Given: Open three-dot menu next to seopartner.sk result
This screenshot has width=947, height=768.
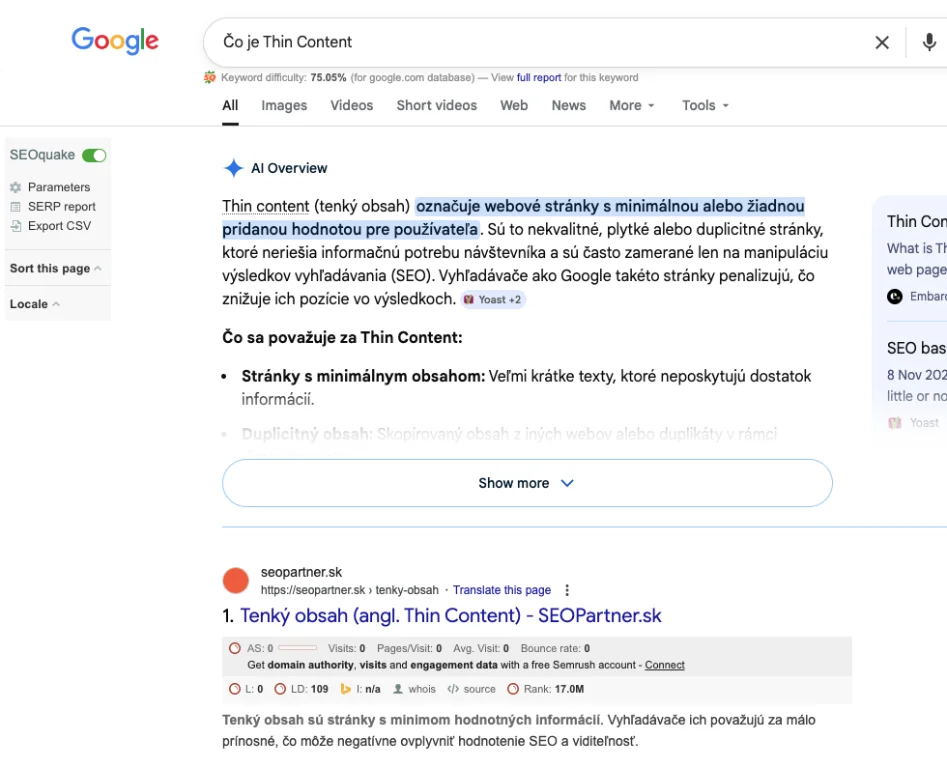Looking at the screenshot, I should [x=568, y=590].
